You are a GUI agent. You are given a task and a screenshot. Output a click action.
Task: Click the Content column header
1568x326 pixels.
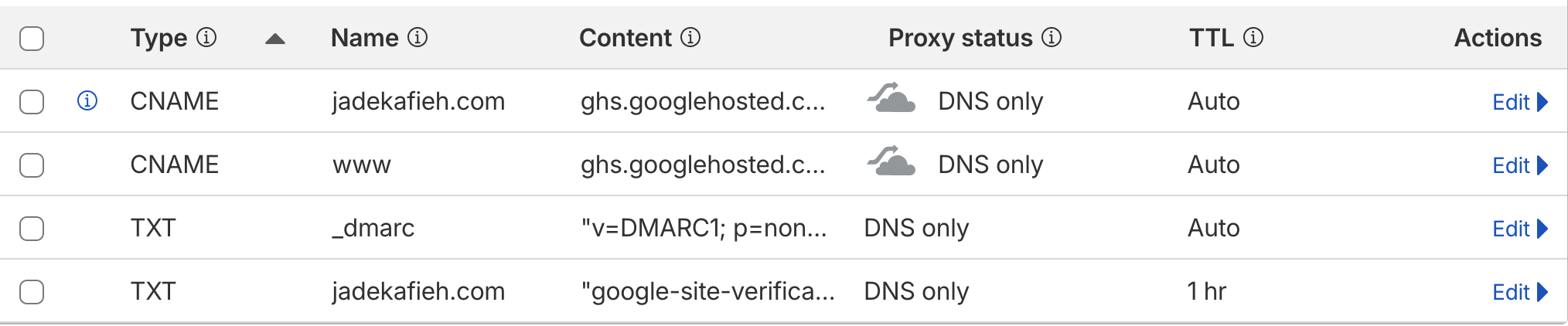(625, 38)
